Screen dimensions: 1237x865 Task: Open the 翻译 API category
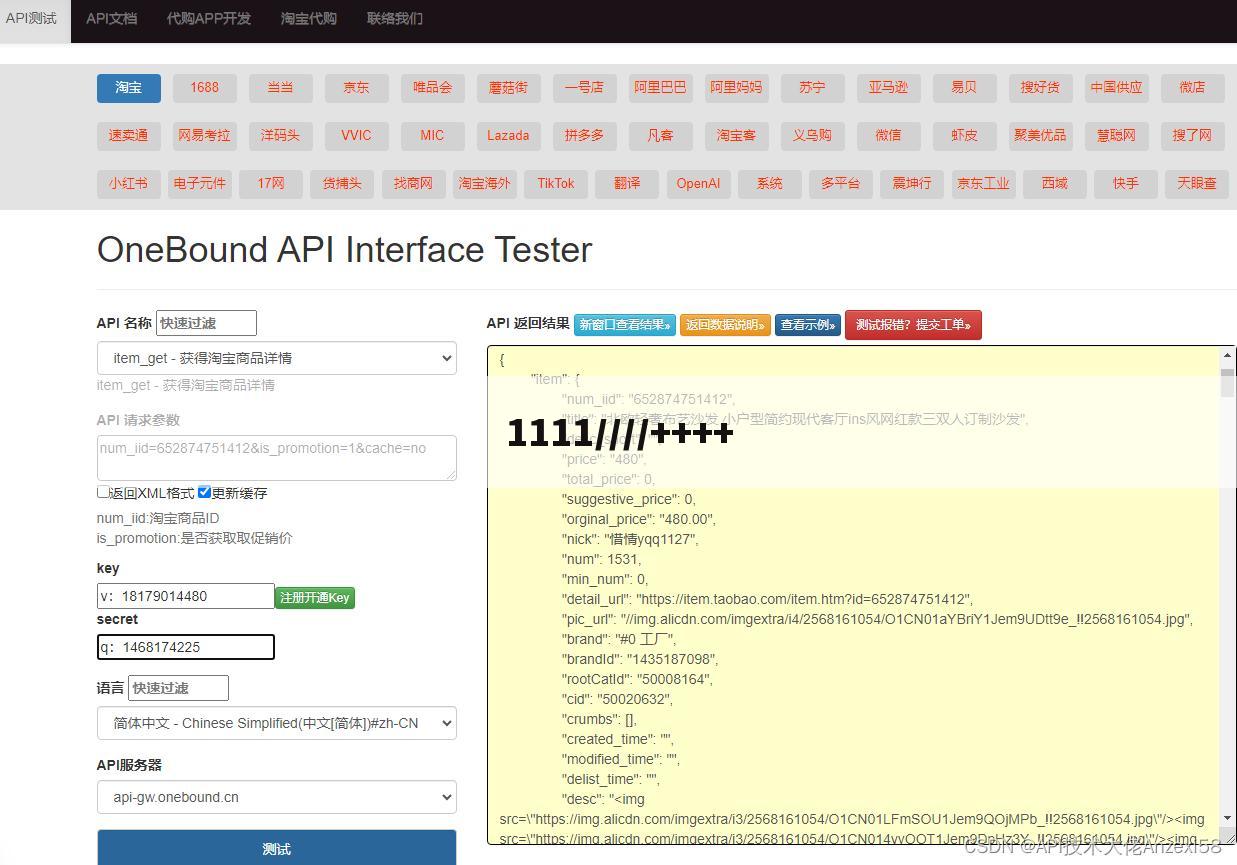tap(627, 183)
